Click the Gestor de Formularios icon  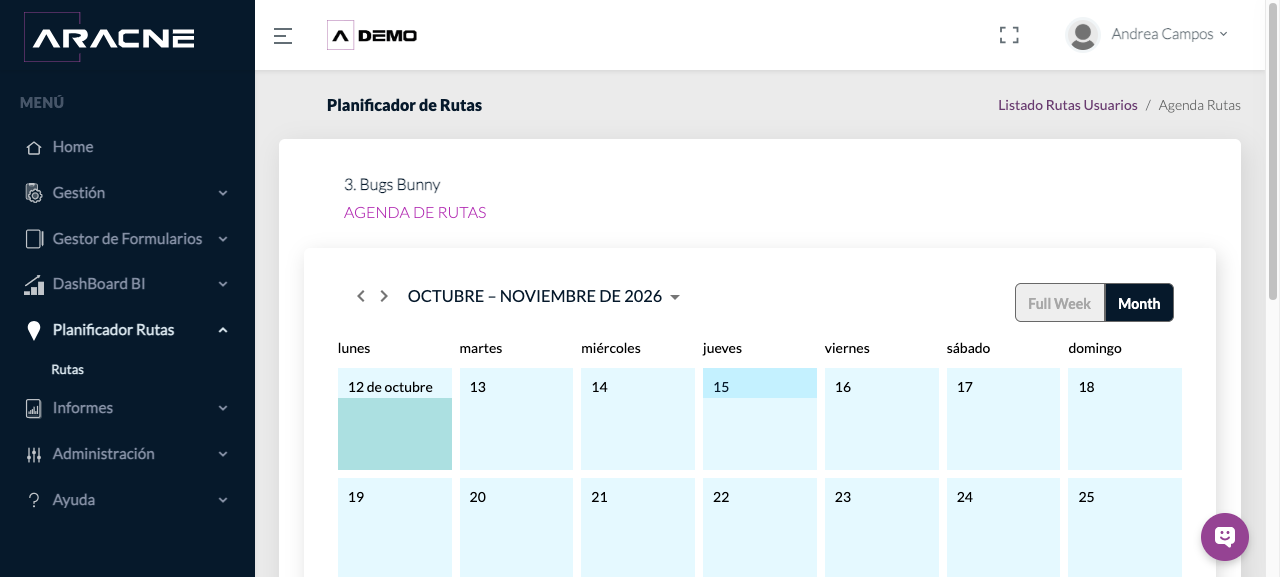click(x=34, y=239)
